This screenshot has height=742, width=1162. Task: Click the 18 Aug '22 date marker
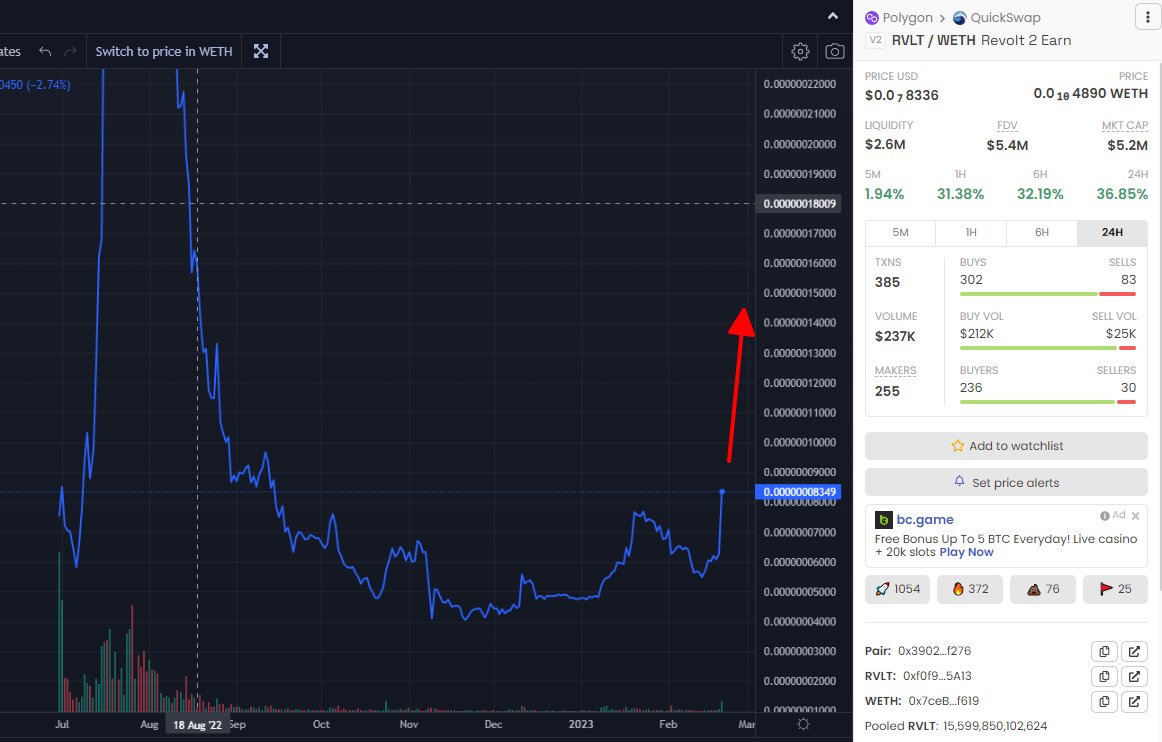[197, 725]
